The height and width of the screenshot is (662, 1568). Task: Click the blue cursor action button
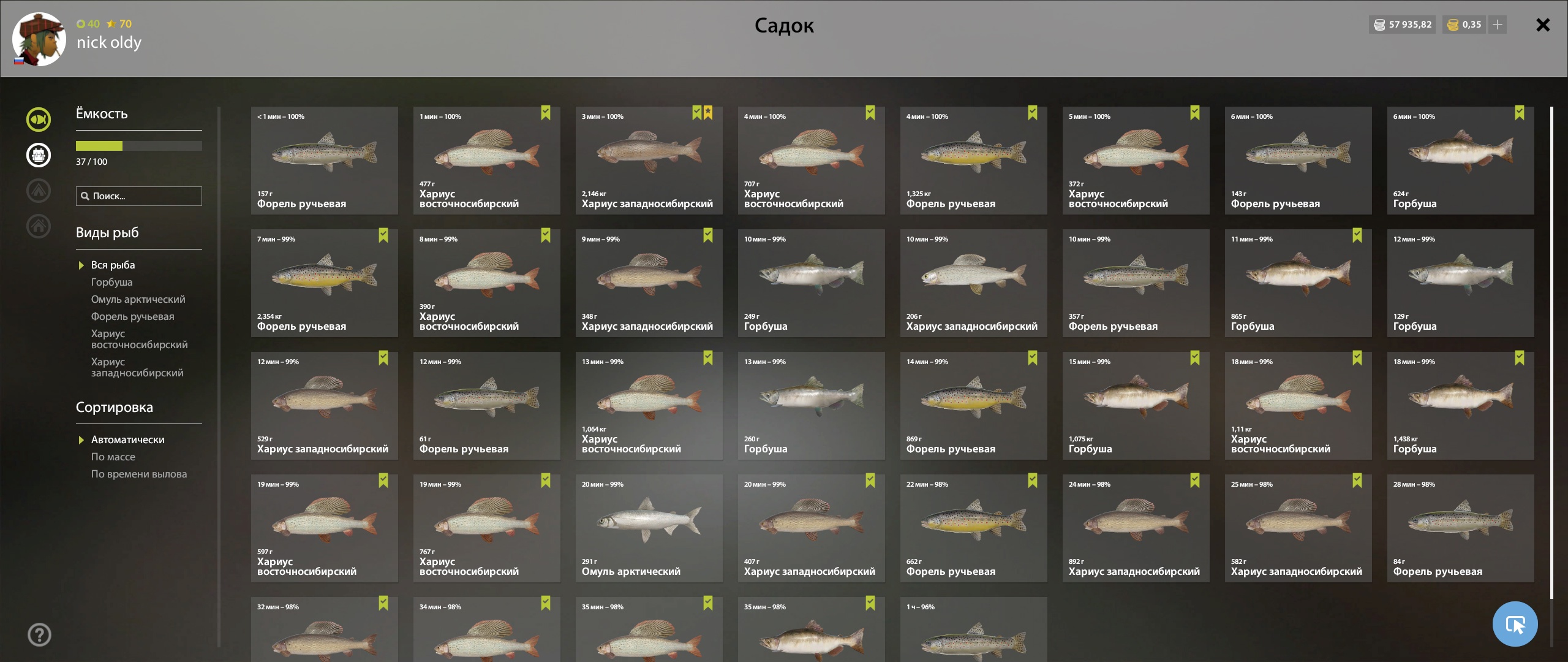[1515, 624]
